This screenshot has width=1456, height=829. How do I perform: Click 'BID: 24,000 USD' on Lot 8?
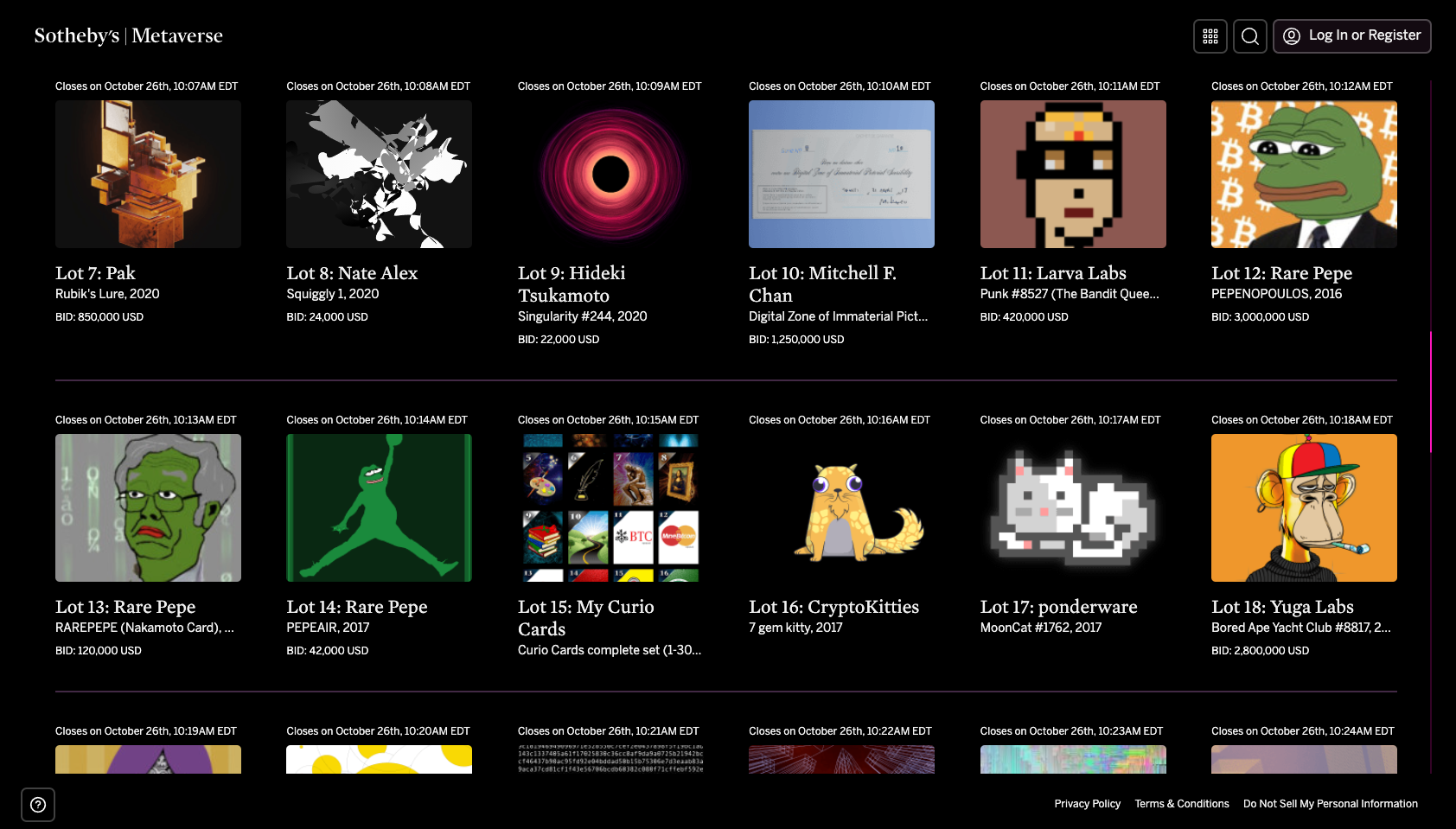[327, 317]
